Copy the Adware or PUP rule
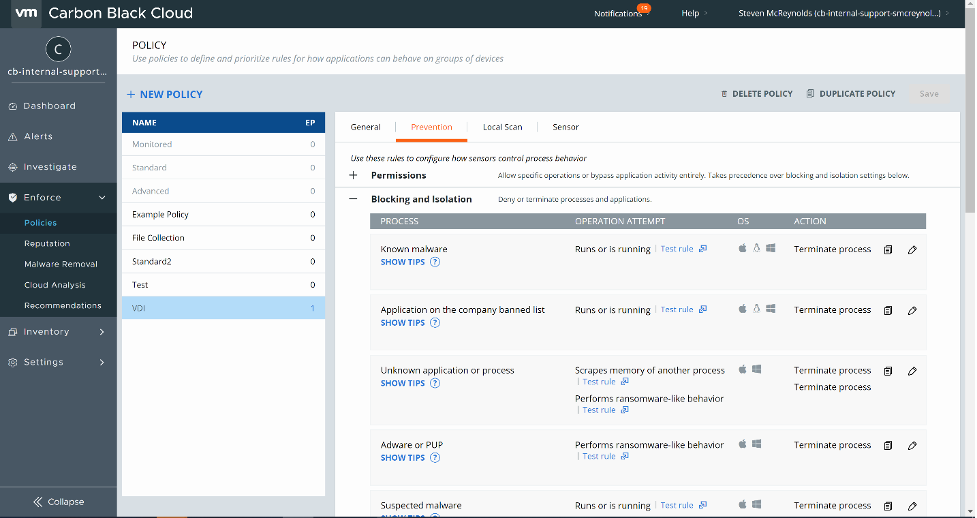Viewport: 977px width, 518px height. point(888,446)
